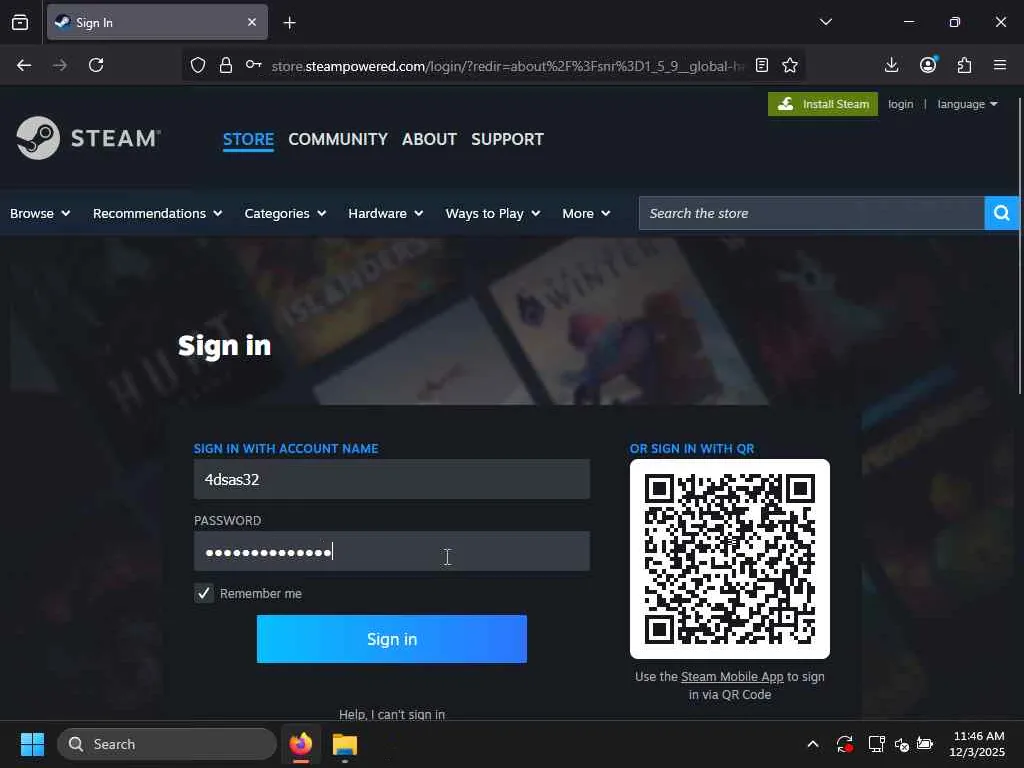Open the network tray icon

pyautogui.click(x=876, y=744)
